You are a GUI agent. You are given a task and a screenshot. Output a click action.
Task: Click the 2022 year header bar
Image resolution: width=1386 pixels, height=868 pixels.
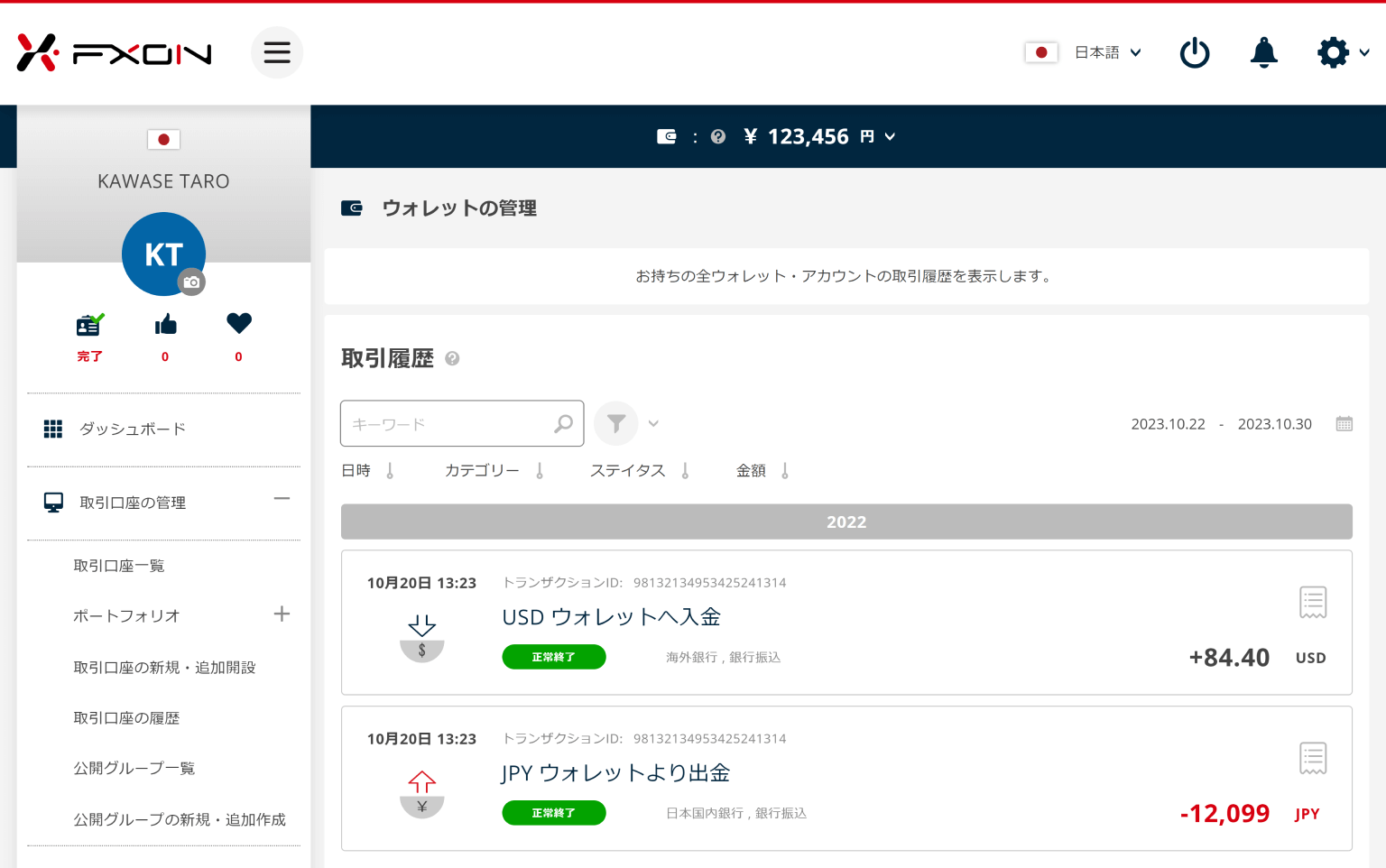[x=846, y=522]
